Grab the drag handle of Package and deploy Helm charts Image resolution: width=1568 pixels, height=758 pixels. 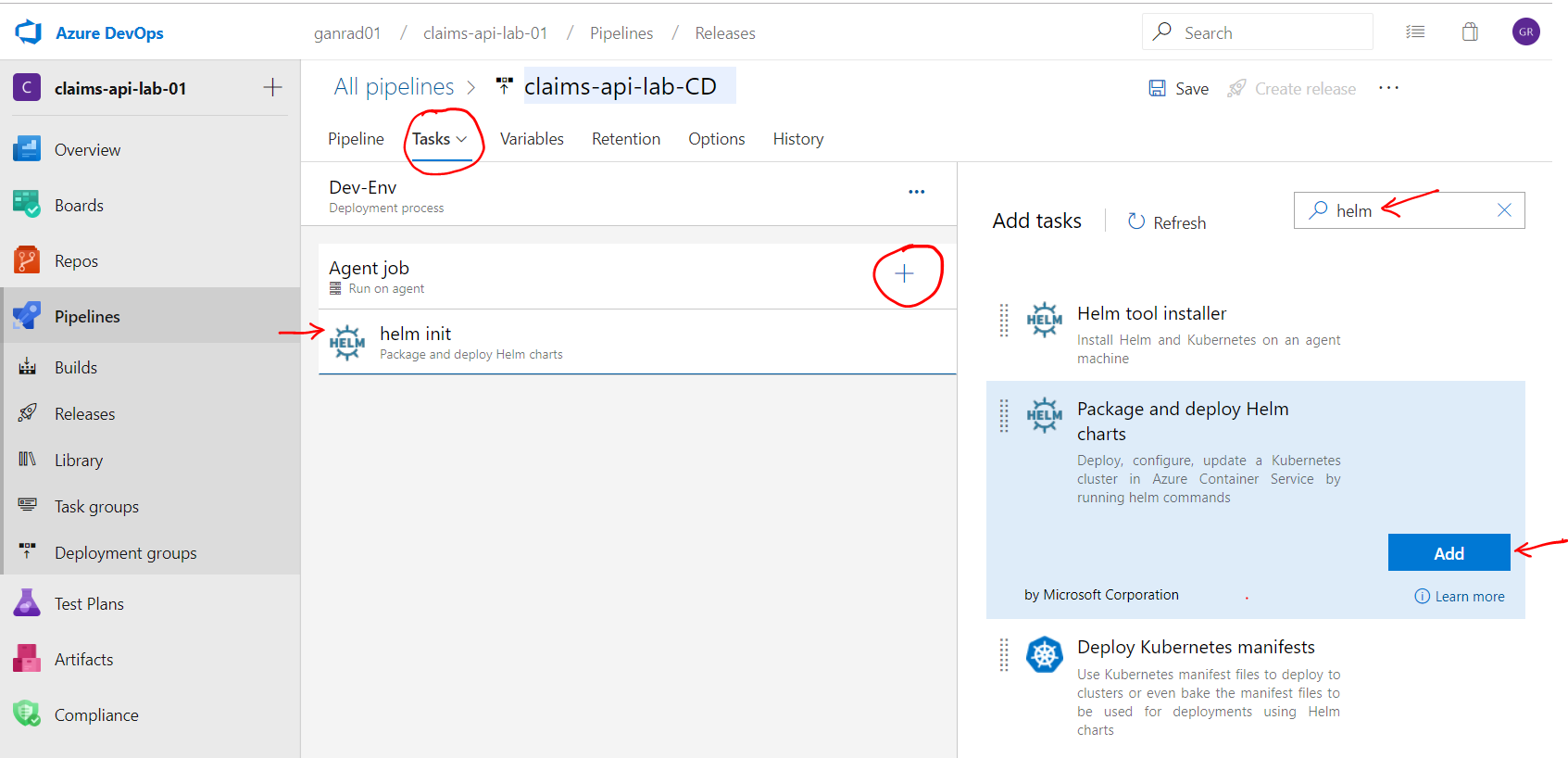tap(1004, 415)
